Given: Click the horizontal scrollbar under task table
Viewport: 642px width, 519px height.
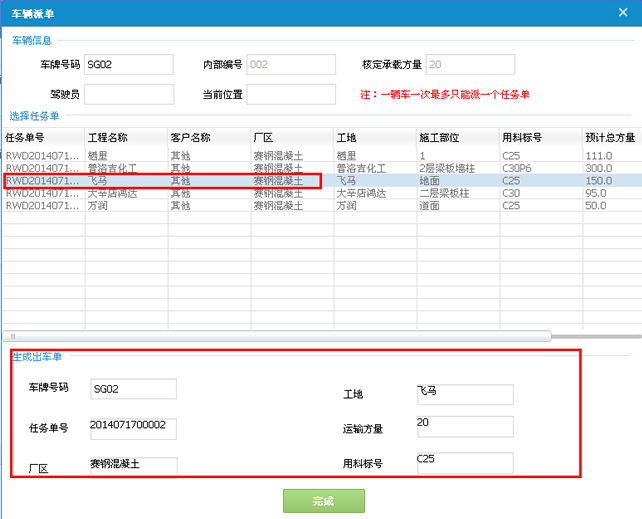Looking at the screenshot, I should point(278,336).
